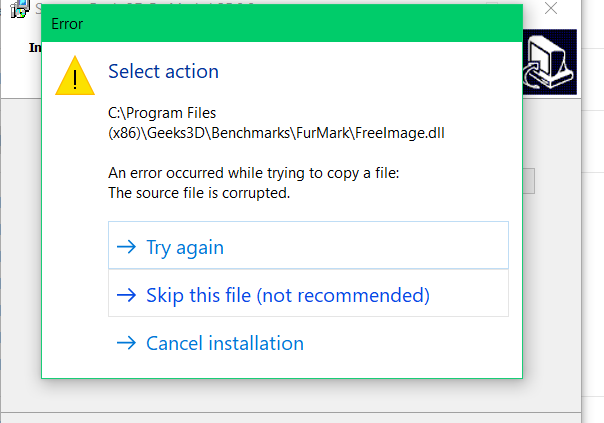Click the "Error" title text

[x=67, y=23]
